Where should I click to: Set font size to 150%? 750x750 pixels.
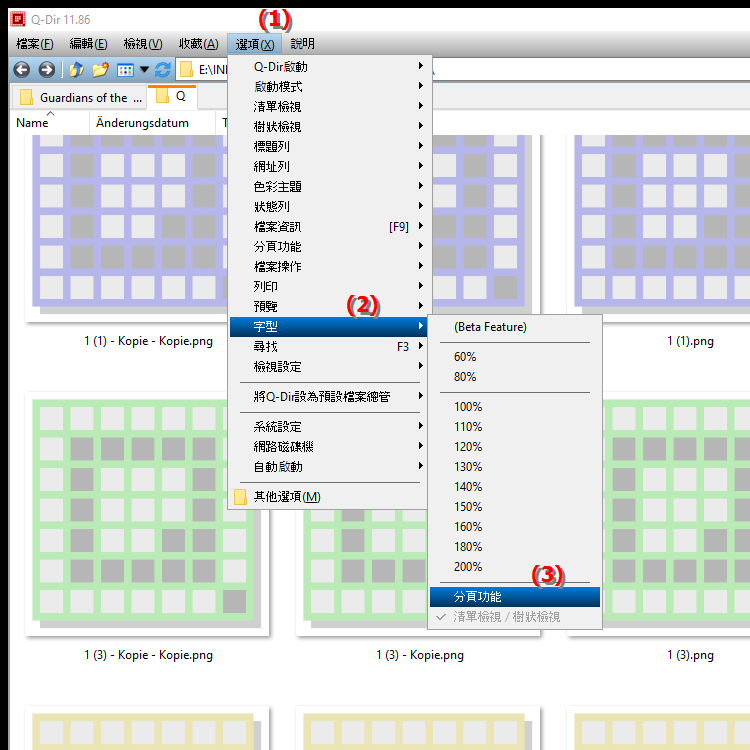[x=515, y=507]
